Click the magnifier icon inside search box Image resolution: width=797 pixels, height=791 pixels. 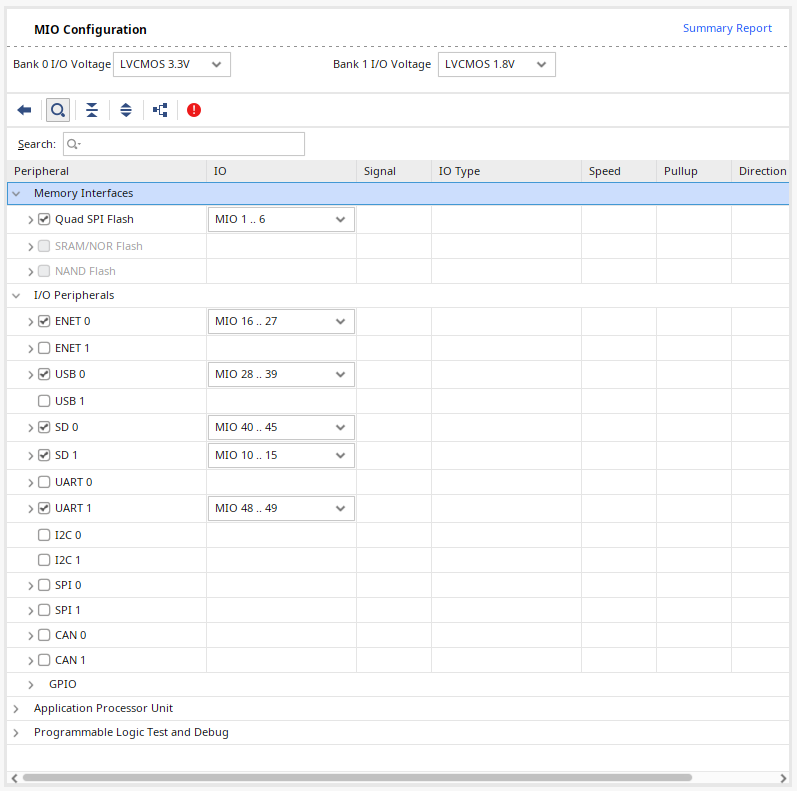click(x=73, y=144)
